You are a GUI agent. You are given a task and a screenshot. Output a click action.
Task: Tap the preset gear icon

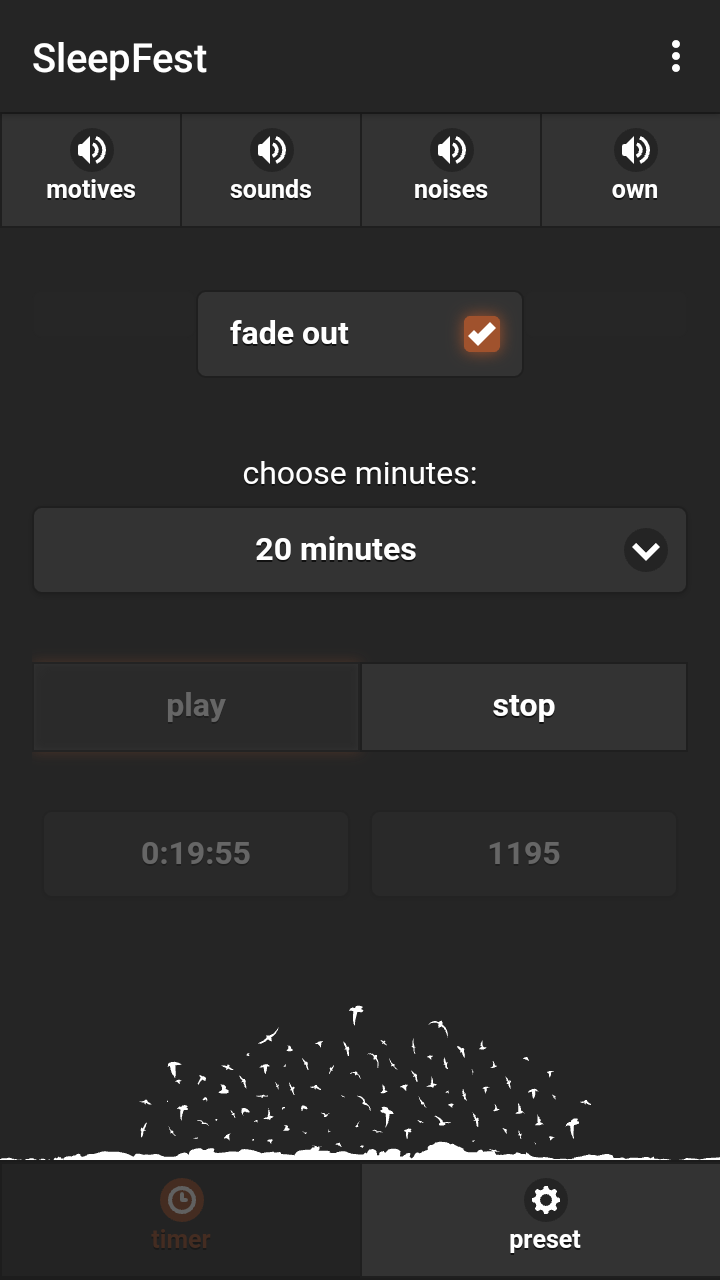545,1199
